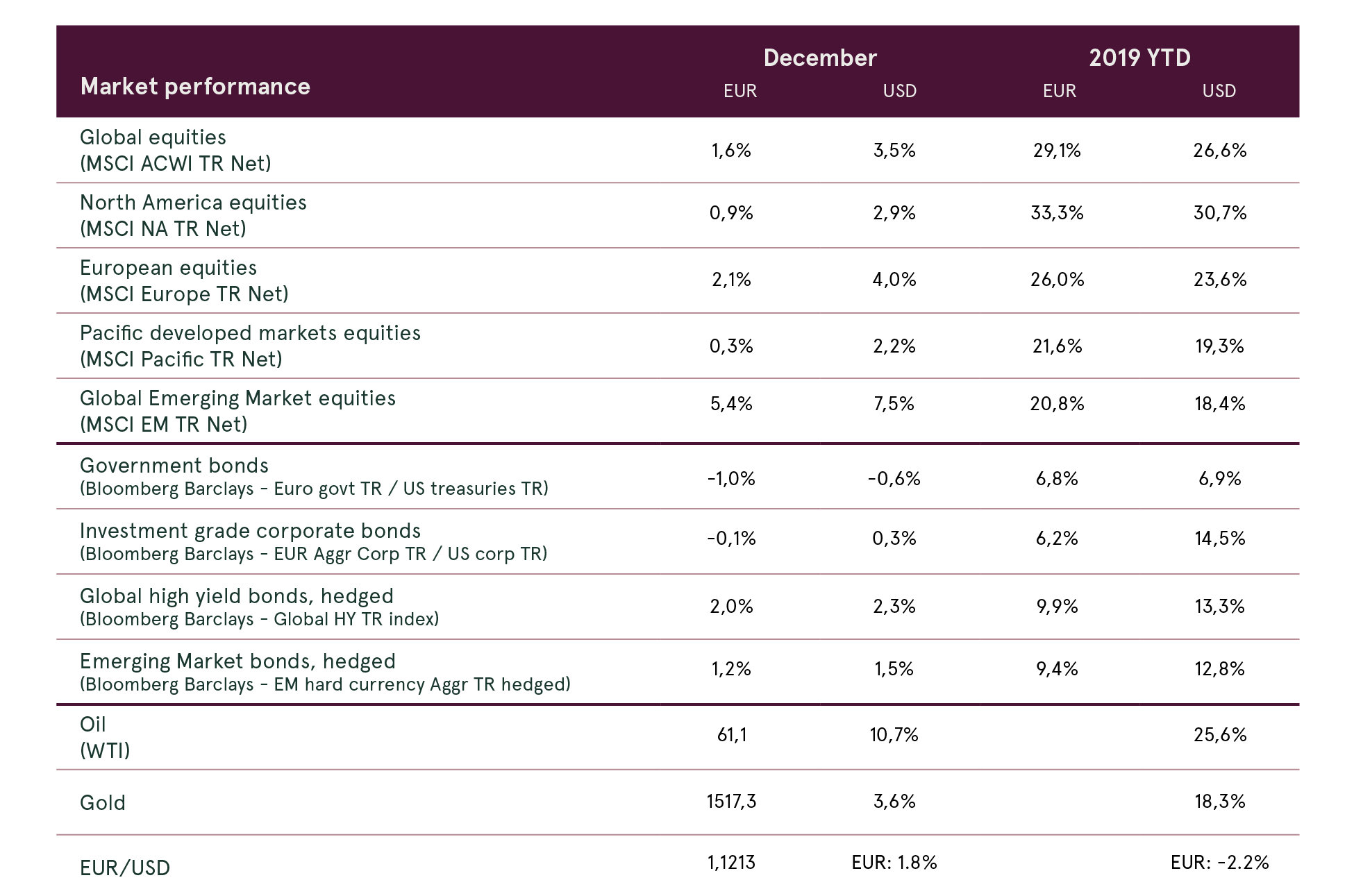Click high yield bonds YTD USD value 13,3%
Screen dimensions: 1354x896
(1220, 607)
